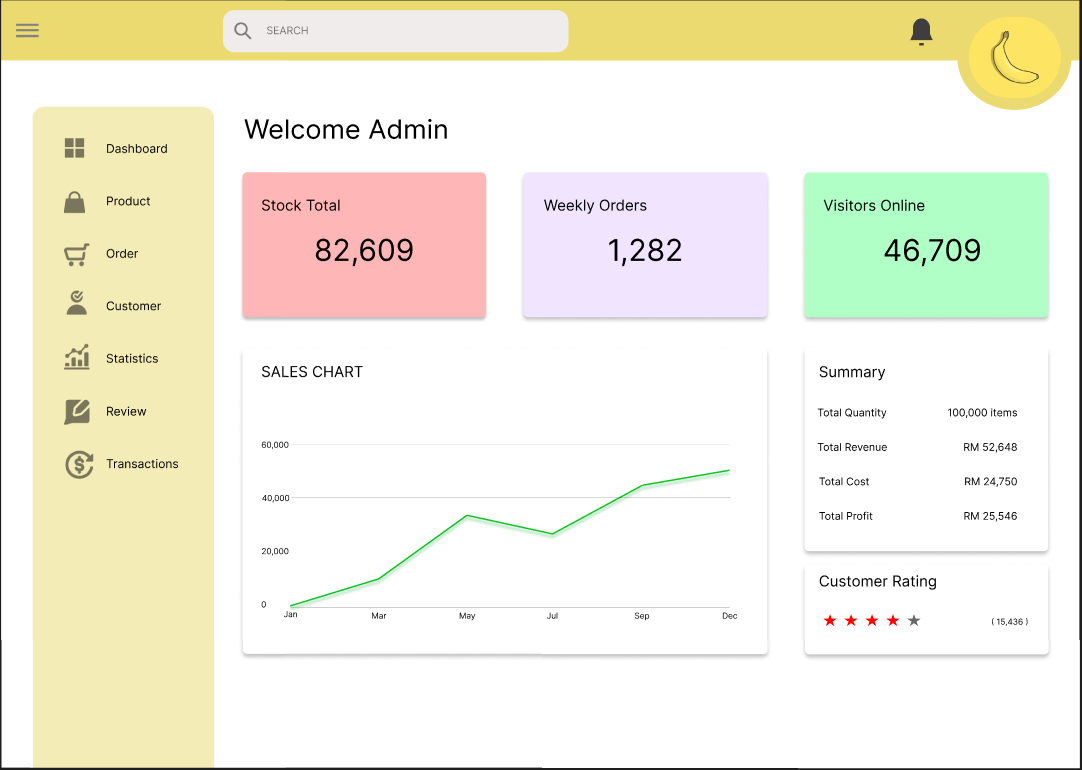Select the Weekly Orders card
Image resolution: width=1082 pixels, height=770 pixels.
coord(645,245)
